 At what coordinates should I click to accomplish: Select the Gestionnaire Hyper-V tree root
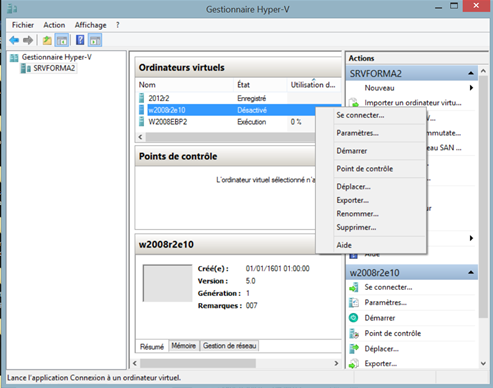tap(57, 57)
